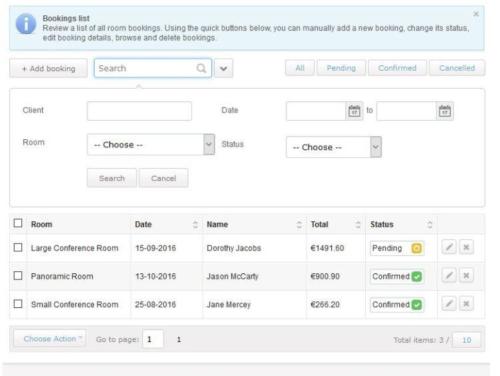Click green confirmed icon for Jane Mercey
500x376 pixels.
417,305
